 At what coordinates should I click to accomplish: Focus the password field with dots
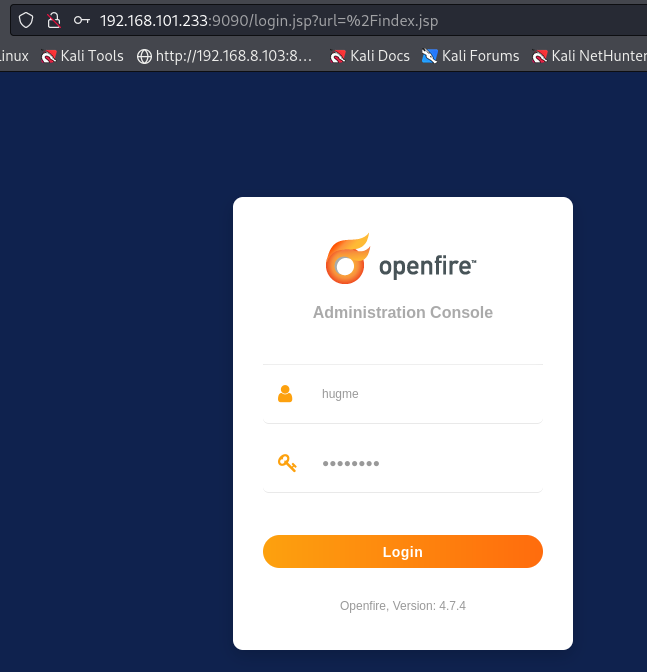[403, 463]
